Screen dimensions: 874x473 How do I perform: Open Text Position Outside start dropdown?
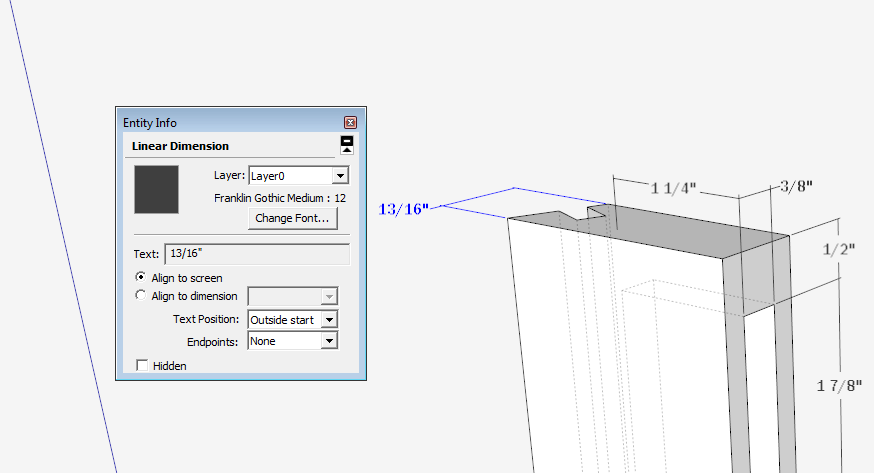[293, 320]
